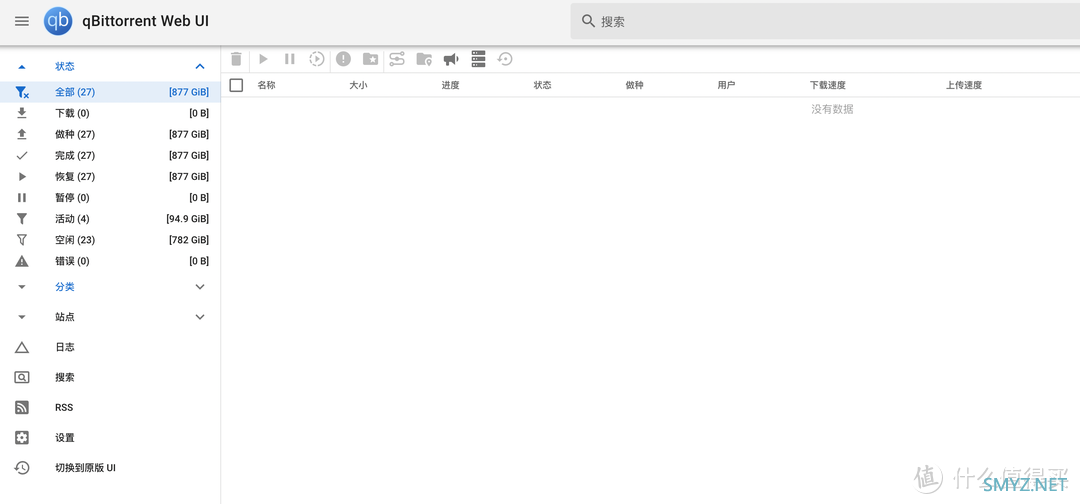The height and width of the screenshot is (504, 1080).
Task: Sort by 名称 column header
Action: coord(267,85)
